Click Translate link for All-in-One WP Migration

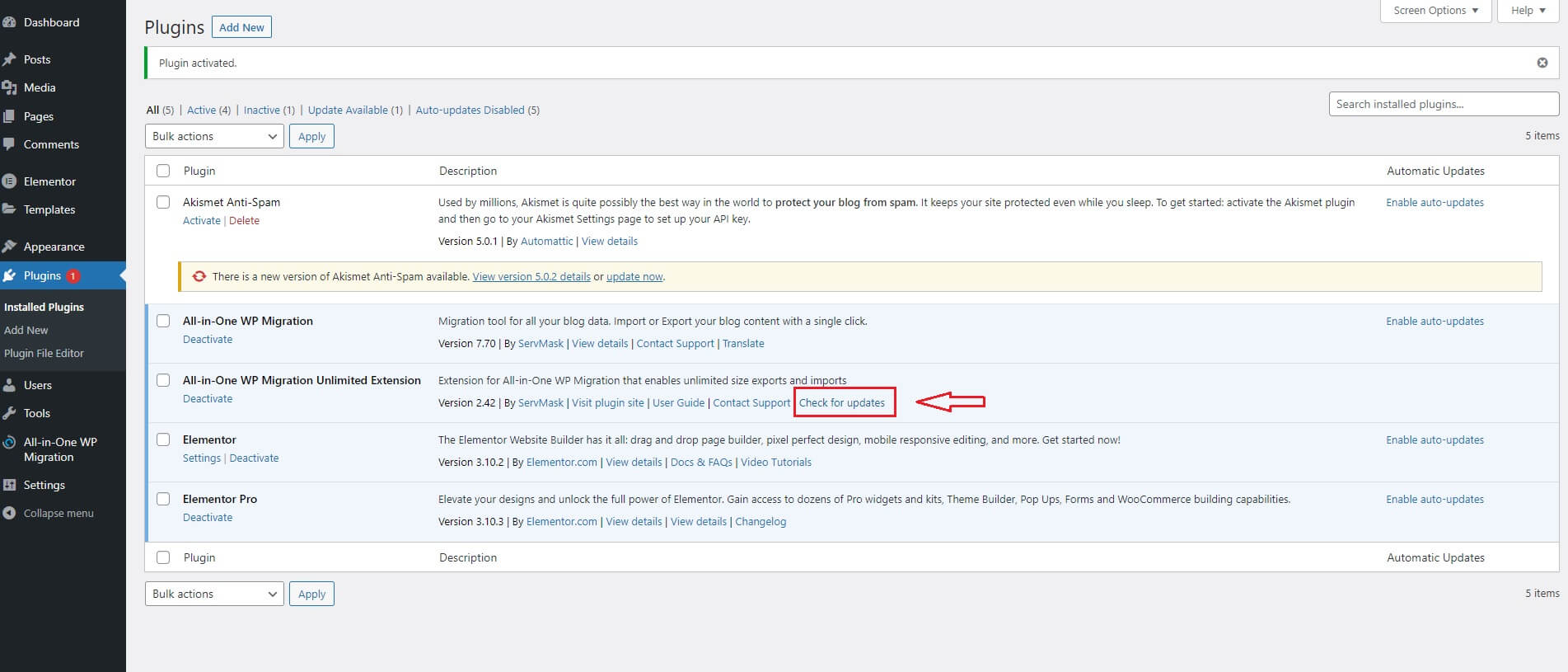coord(743,343)
